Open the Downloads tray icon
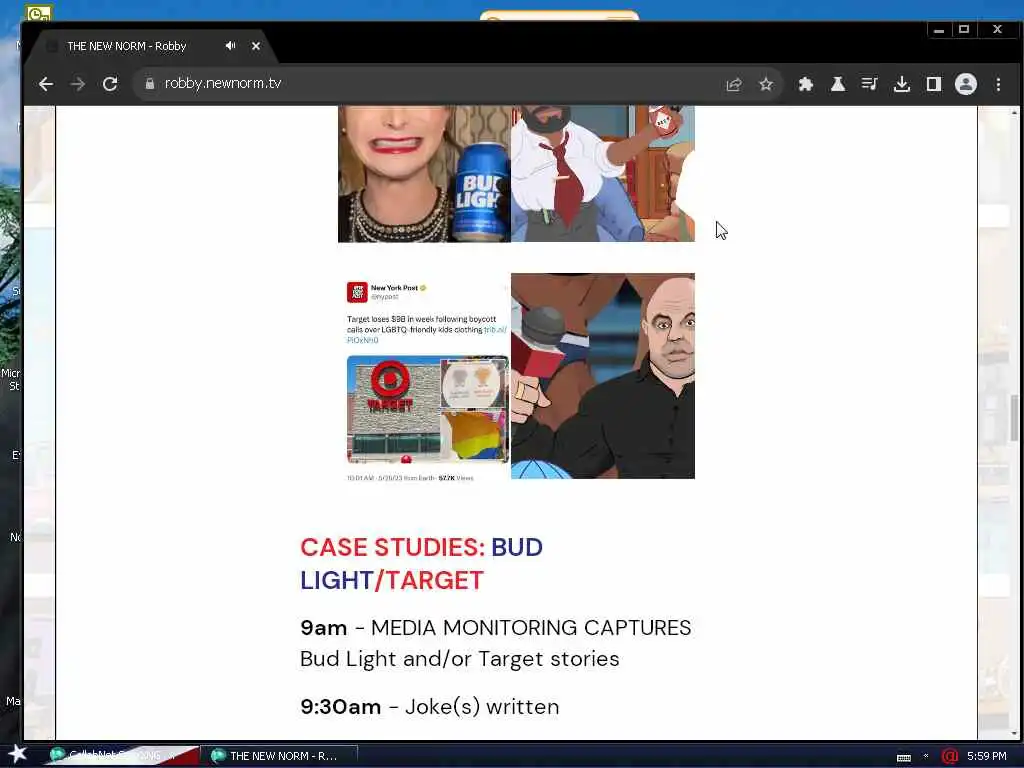1024x768 pixels. [x=901, y=84]
